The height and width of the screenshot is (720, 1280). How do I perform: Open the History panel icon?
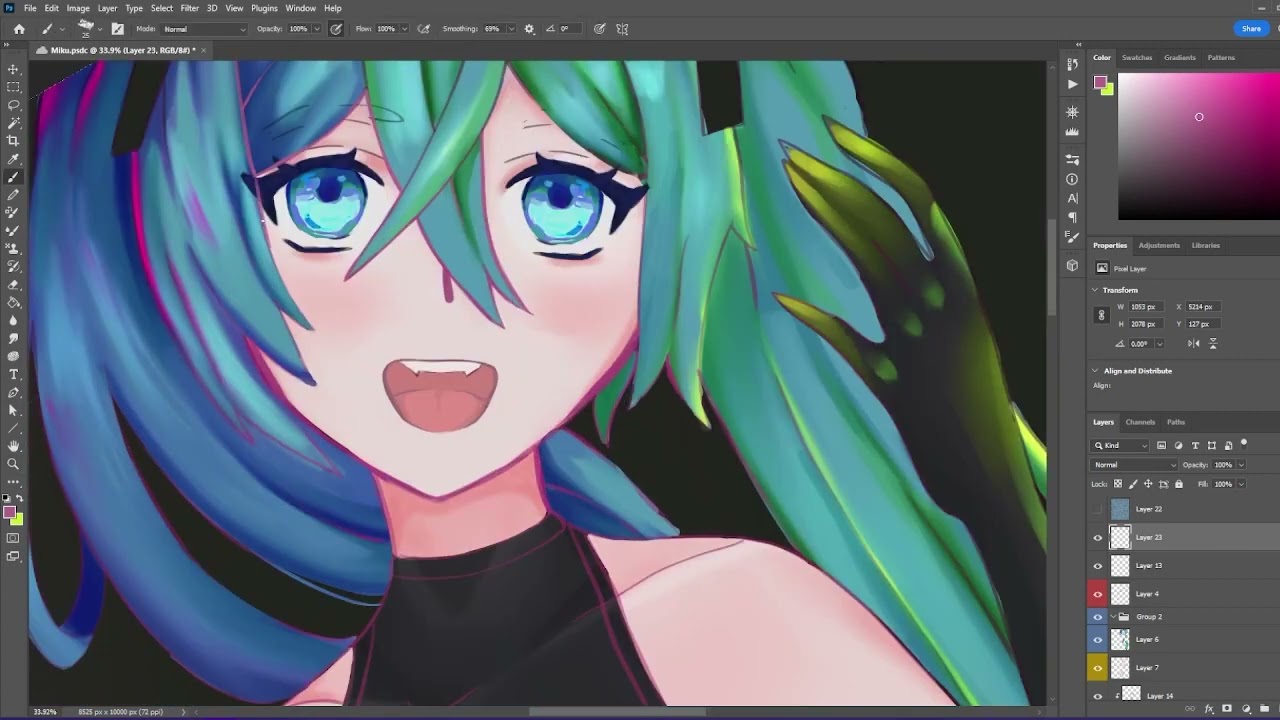point(1072,65)
